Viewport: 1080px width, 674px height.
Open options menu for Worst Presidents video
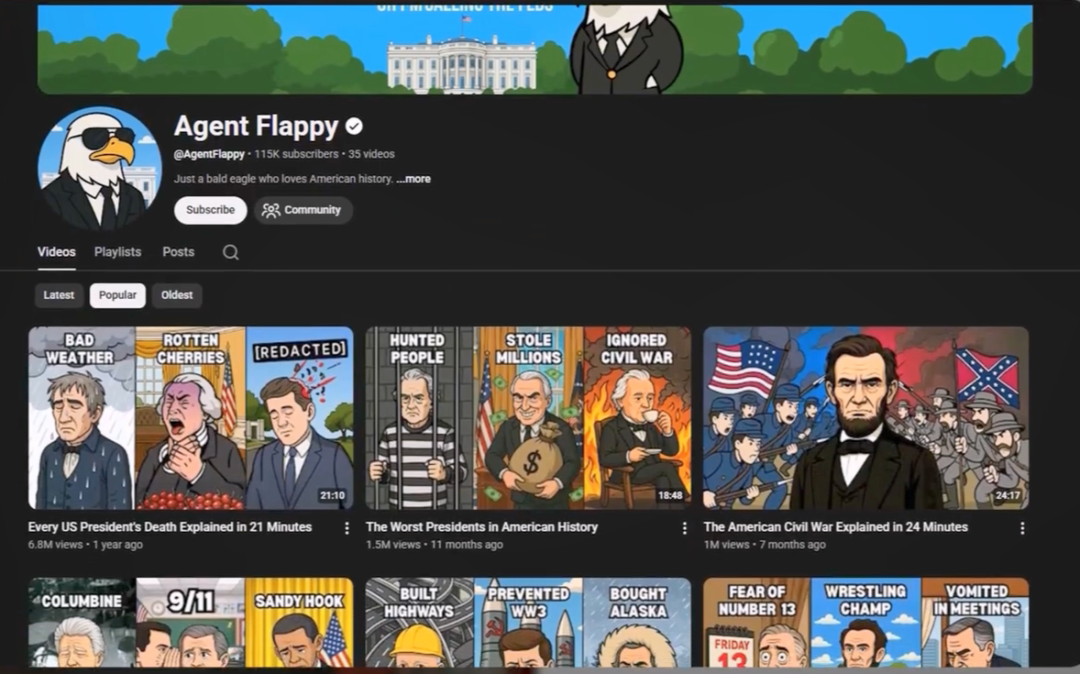(684, 528)
